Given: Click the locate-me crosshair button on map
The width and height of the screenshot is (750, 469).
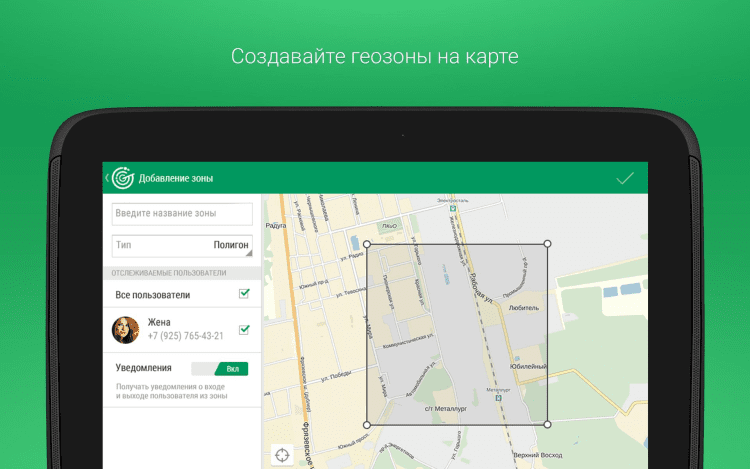Looking at the screenshot, I should [282, 455].
